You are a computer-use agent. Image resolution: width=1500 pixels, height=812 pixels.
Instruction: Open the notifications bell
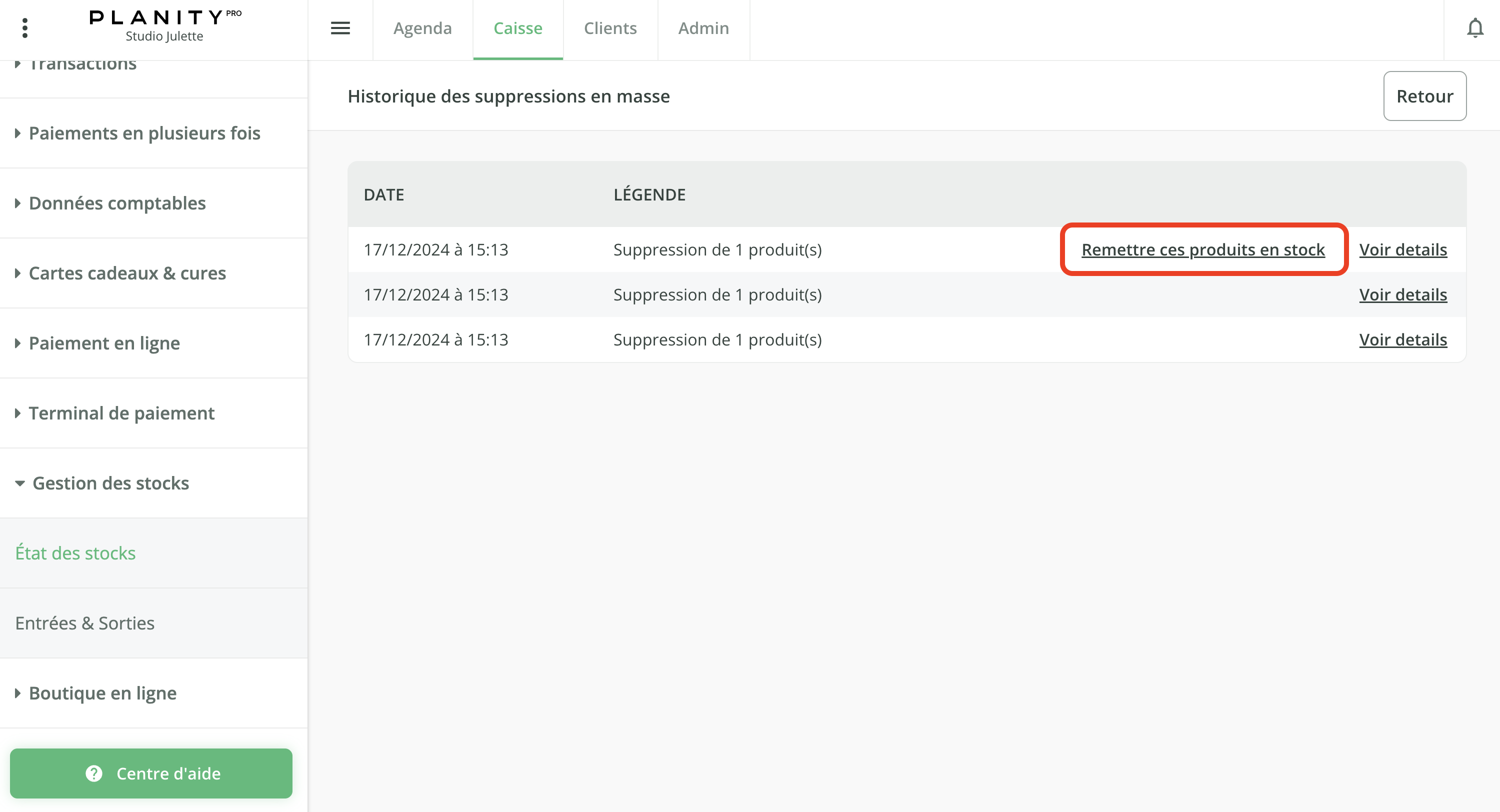coord(1474,28)
